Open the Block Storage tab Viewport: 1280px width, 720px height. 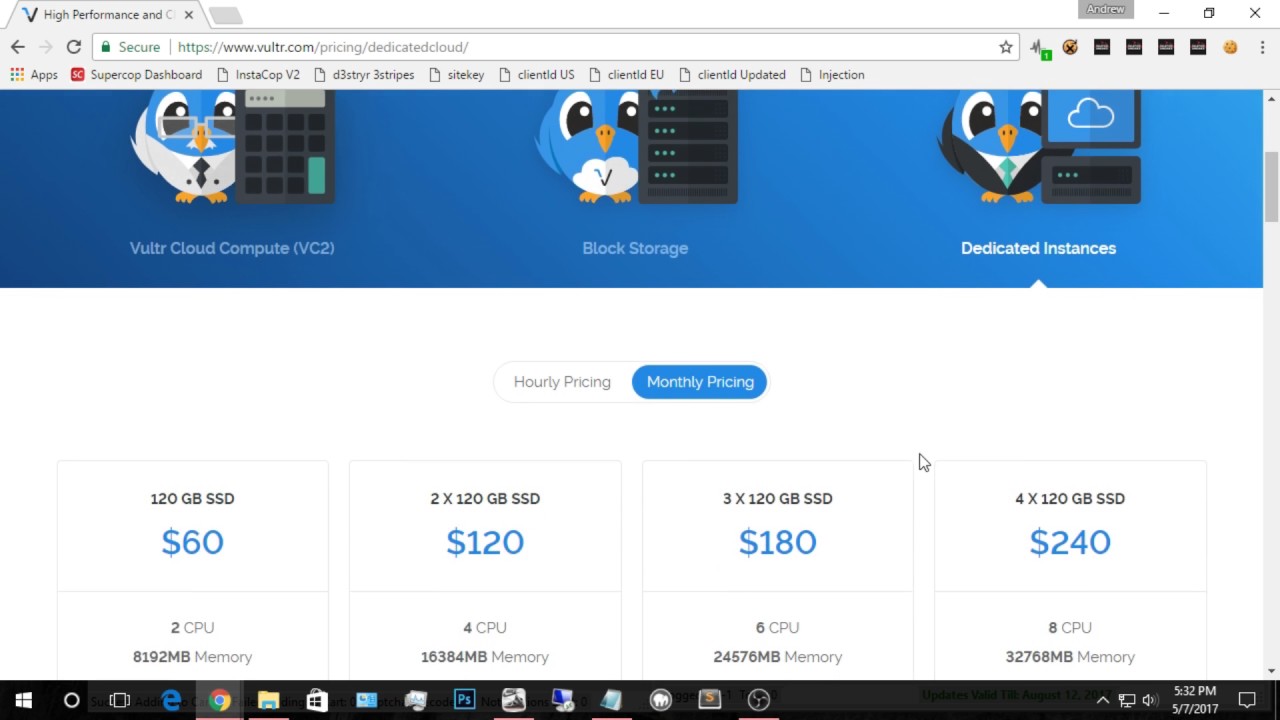tap(635, 248)
